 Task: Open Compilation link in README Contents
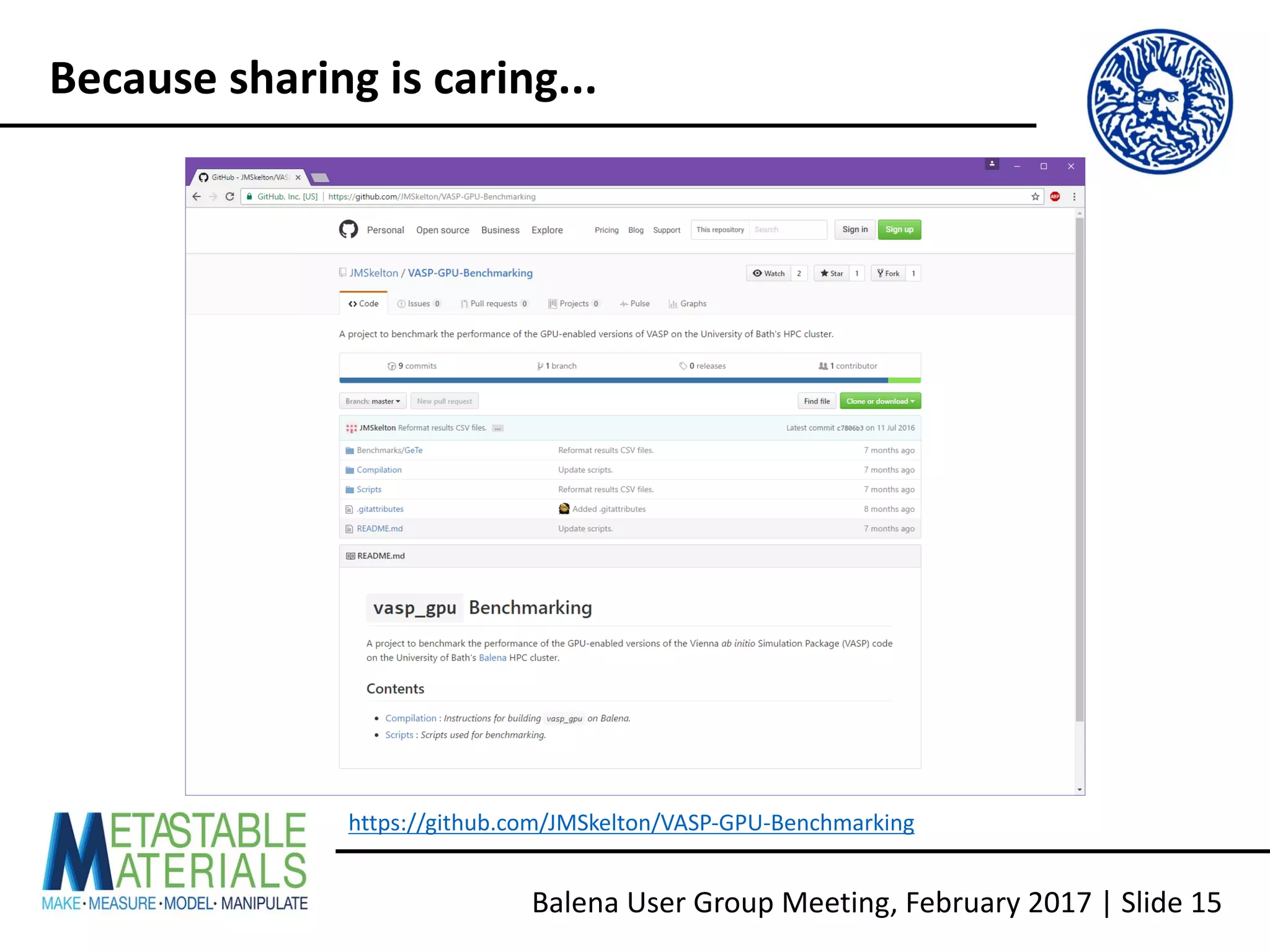[x=411, y=718]
